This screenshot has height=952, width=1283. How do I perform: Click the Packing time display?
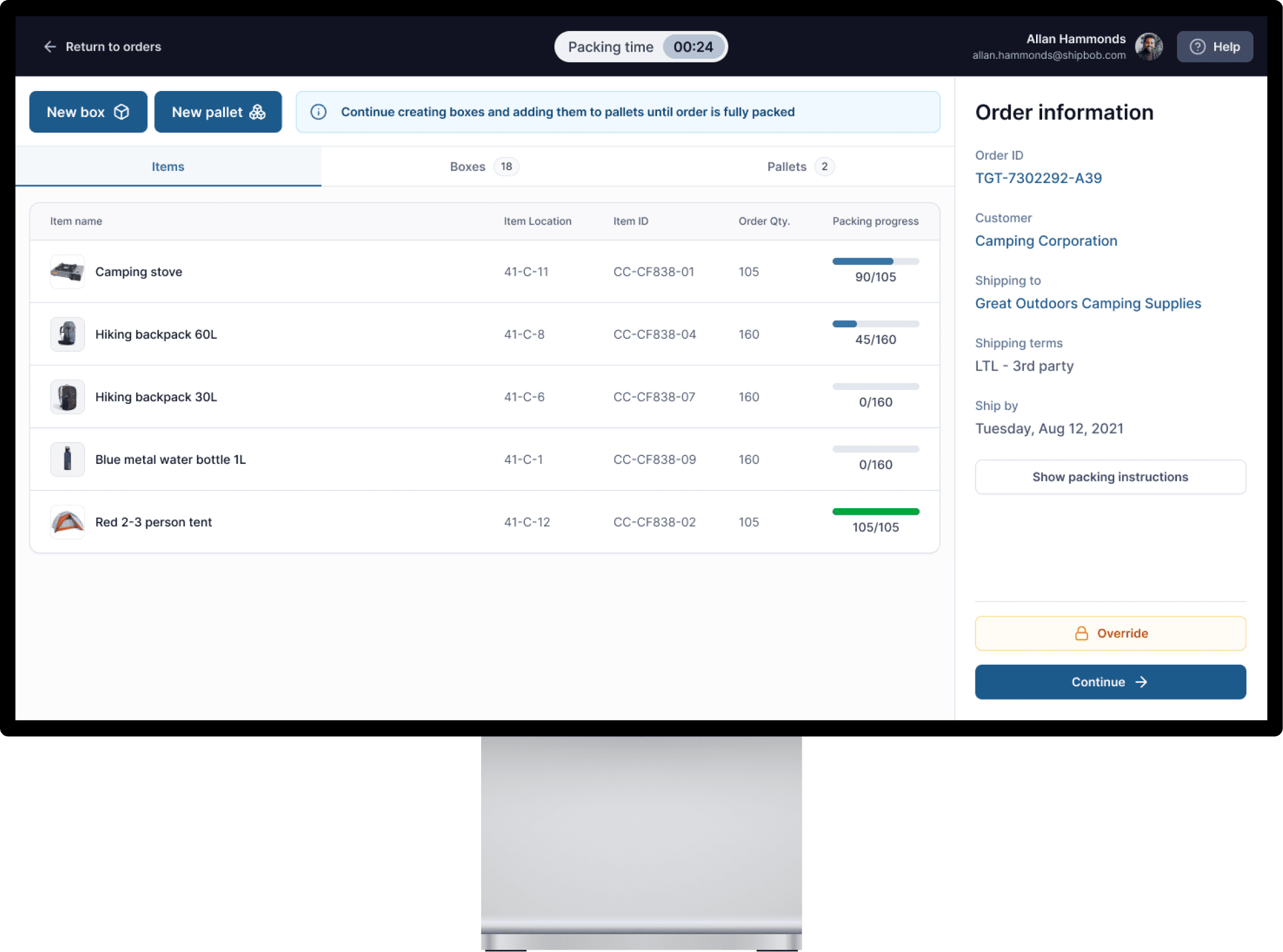(640, 47)
